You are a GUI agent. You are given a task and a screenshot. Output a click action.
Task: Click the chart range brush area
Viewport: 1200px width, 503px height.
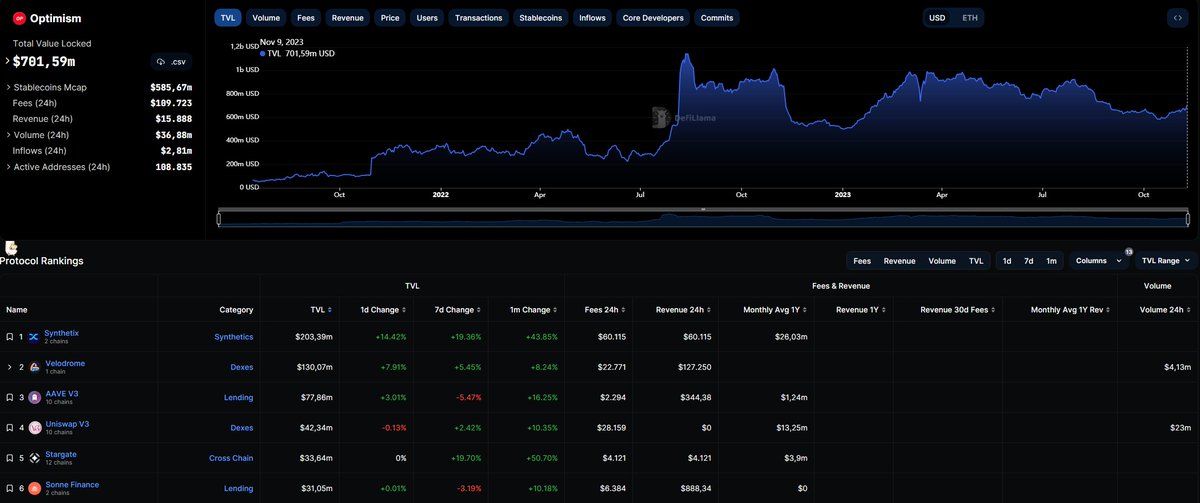703,218
